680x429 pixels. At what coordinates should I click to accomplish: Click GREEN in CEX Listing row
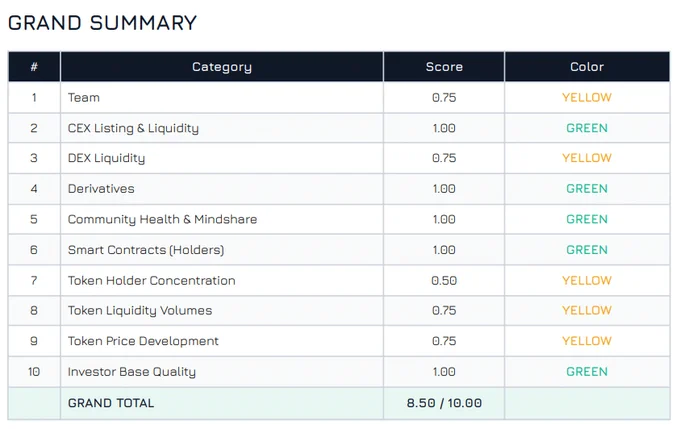pos(587,128)
